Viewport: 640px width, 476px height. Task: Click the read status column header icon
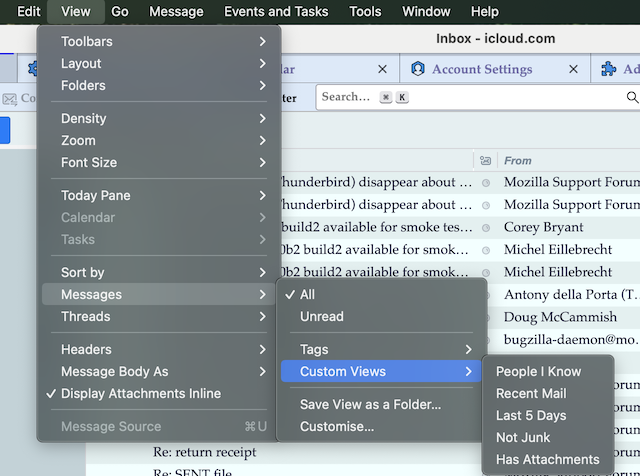click(485, 160)
